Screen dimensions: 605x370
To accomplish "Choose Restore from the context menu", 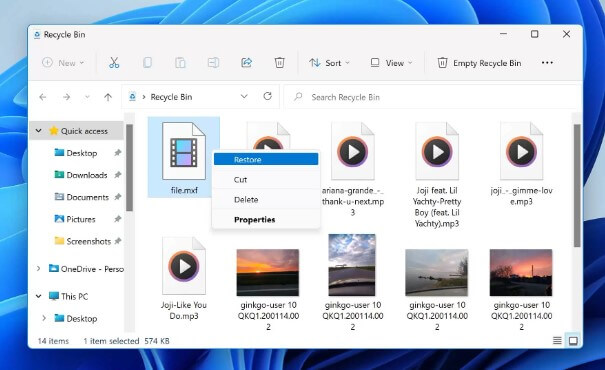I will 266,159.
